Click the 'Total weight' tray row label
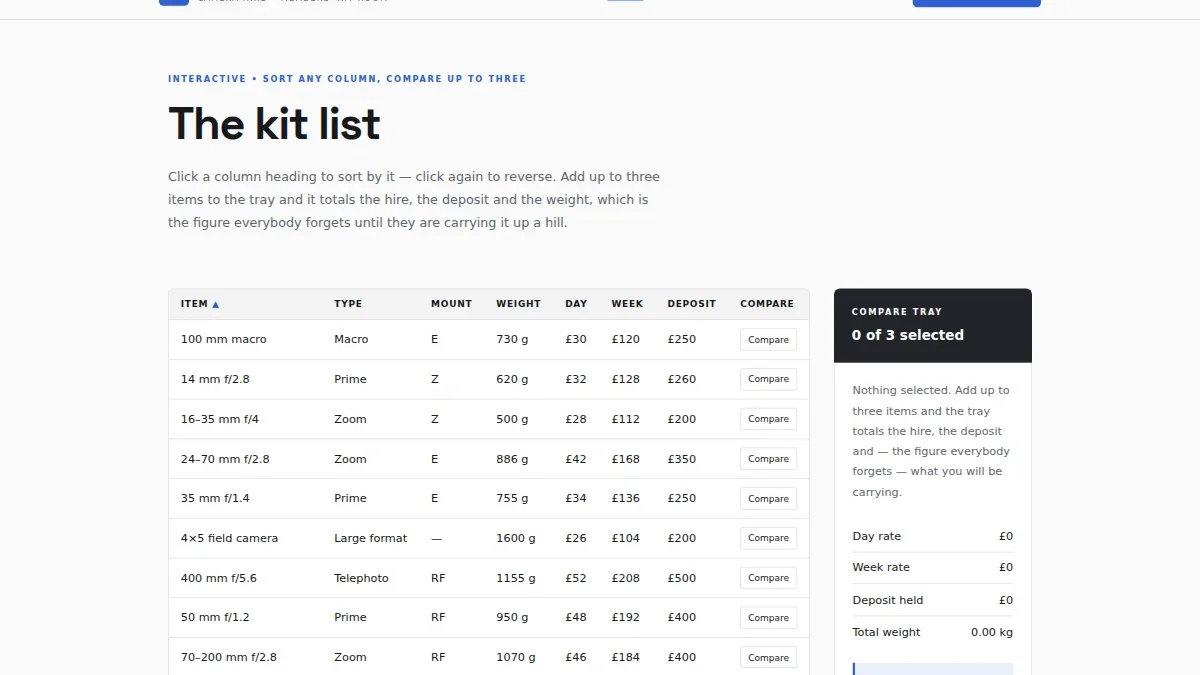Image resolution: width=1200 pixels, height=675 pixels. 887,632
